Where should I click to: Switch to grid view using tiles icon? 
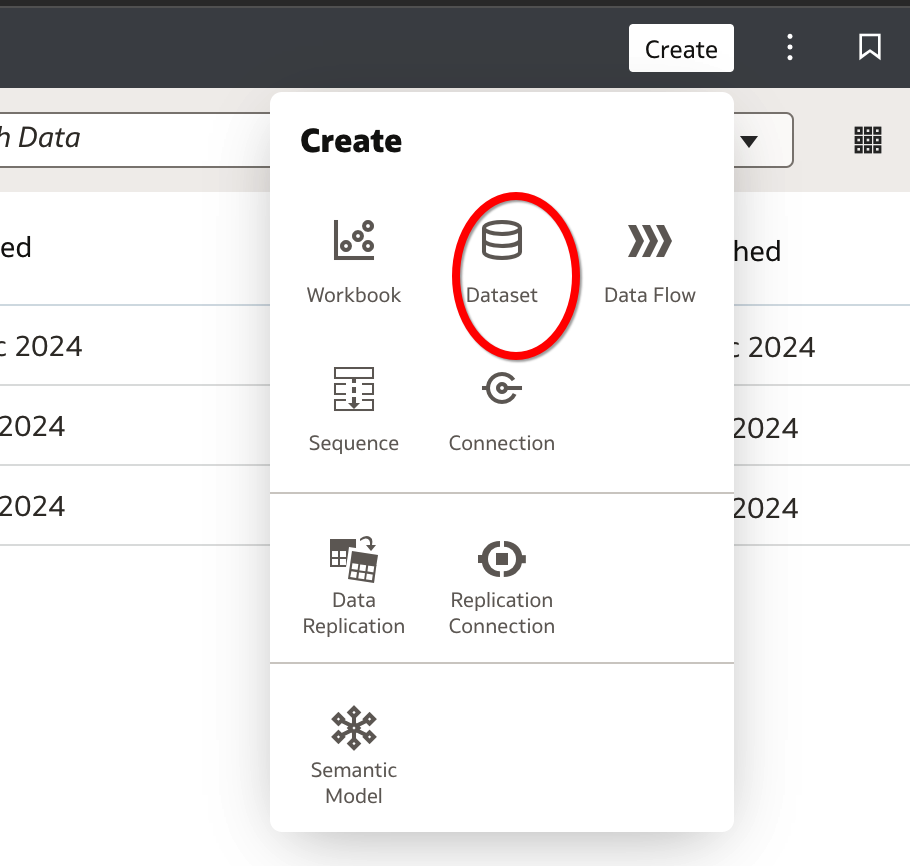[867, 140]
